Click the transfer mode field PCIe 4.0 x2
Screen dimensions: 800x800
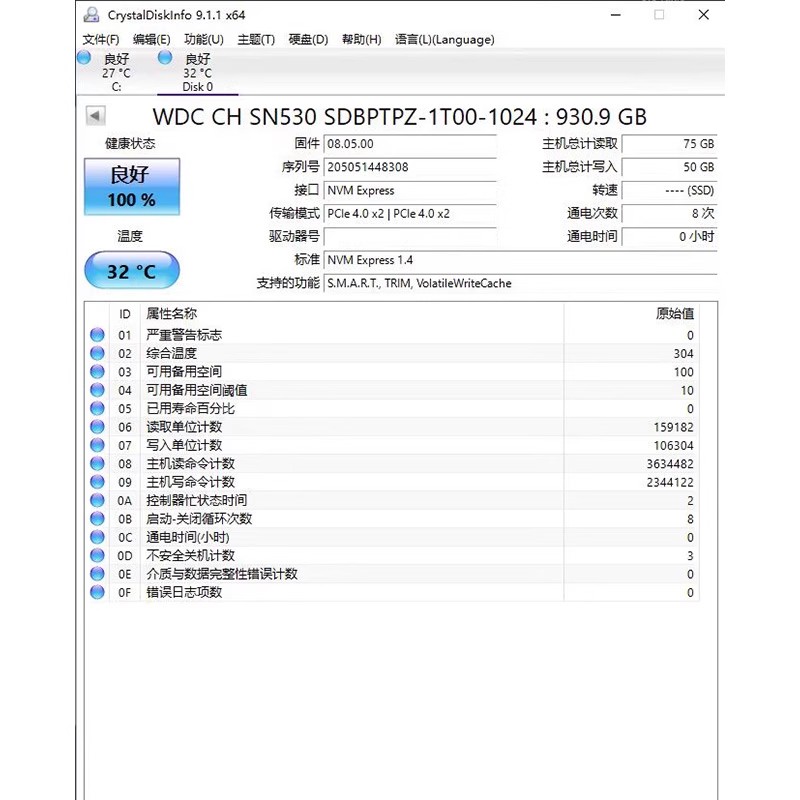pyautogui.click(x=410, y=213)
